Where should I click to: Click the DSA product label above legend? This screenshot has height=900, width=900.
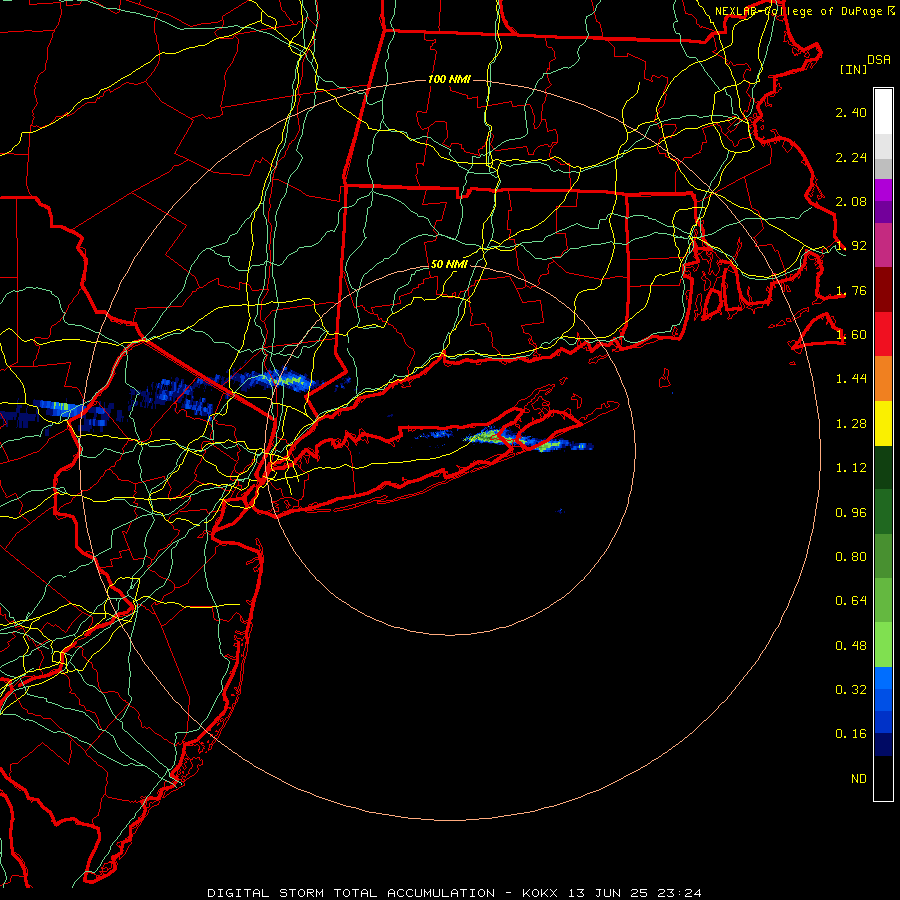(879, 60)
